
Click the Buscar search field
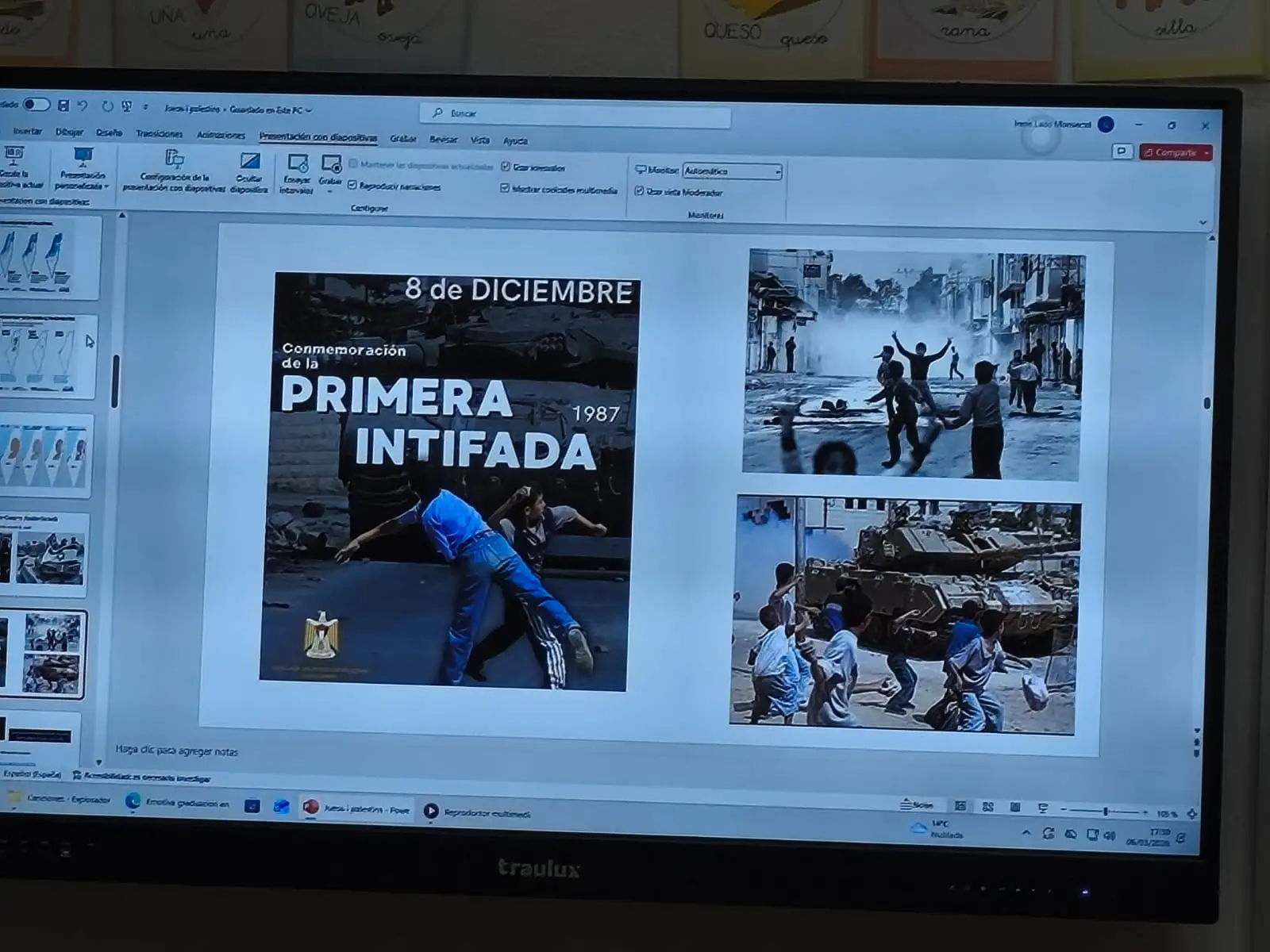click(575, 114)
